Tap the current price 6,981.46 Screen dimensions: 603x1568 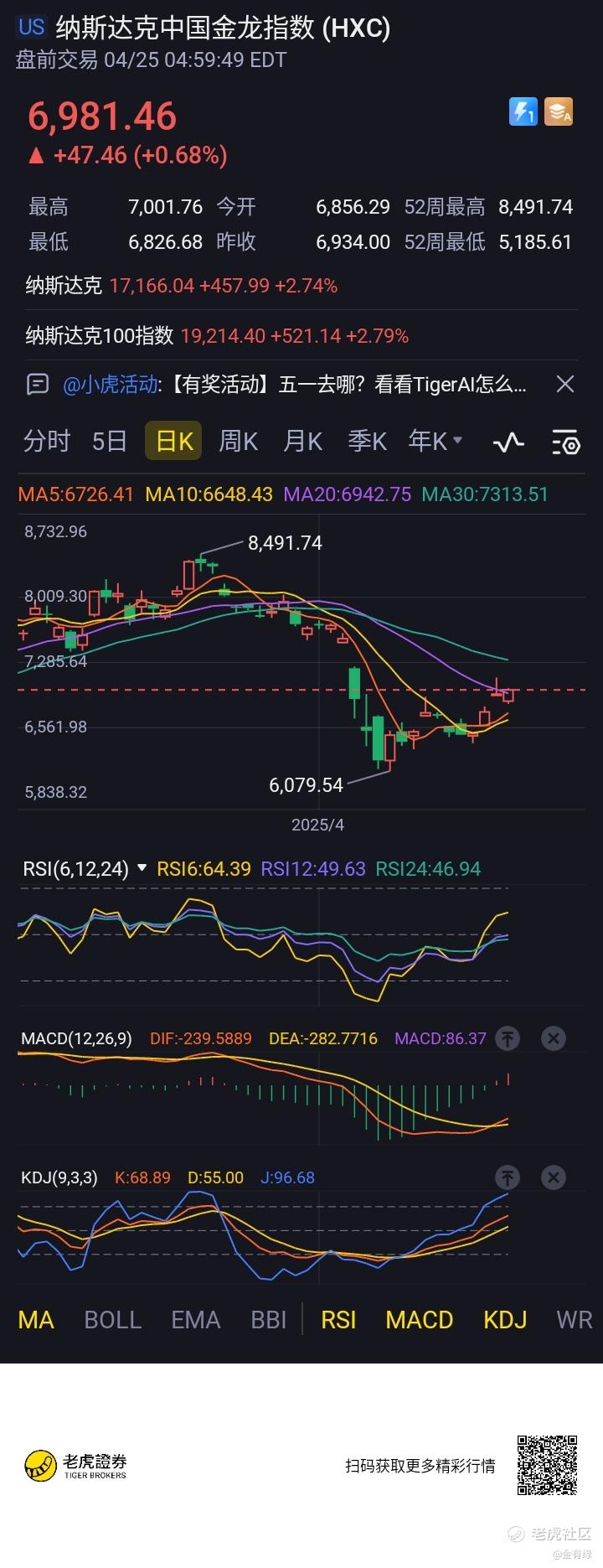(x=102, y=116)
